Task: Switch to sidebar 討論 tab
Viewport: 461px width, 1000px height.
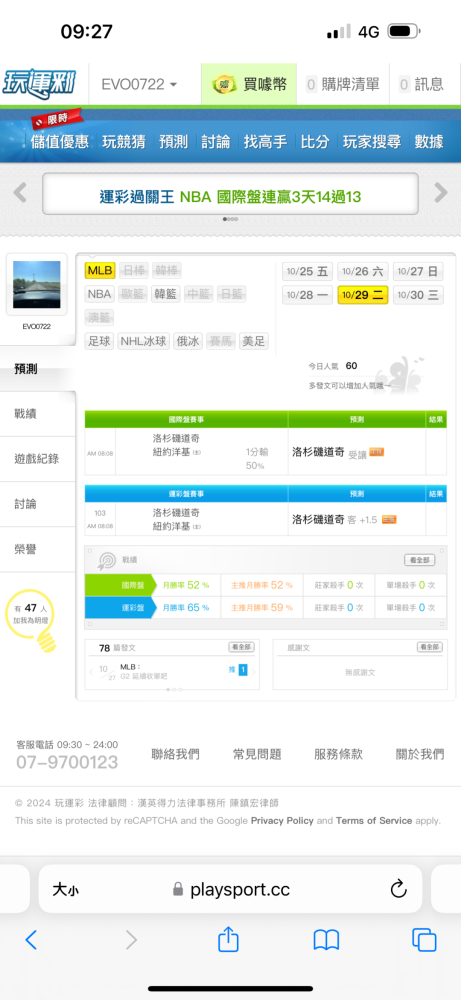Action: tap(38, 504)
